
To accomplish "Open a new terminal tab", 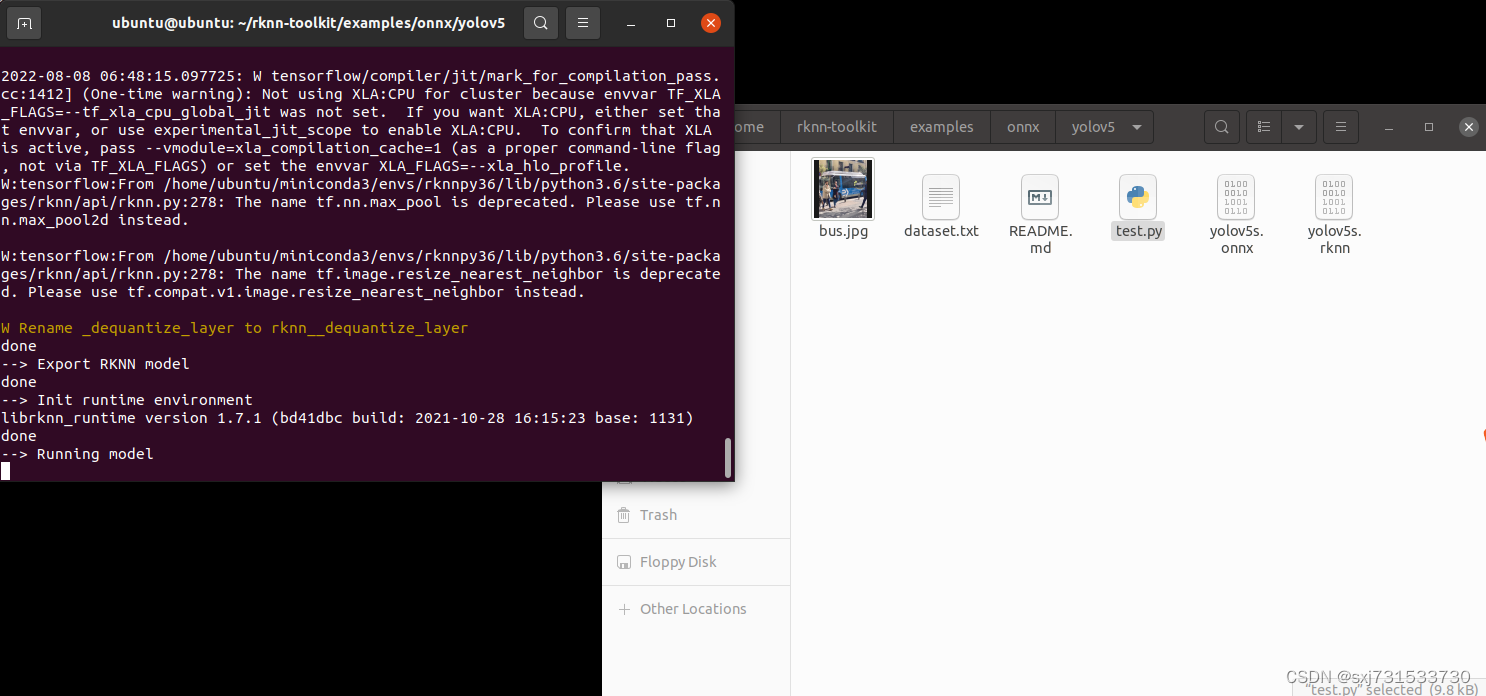I will tap(22, 22).
